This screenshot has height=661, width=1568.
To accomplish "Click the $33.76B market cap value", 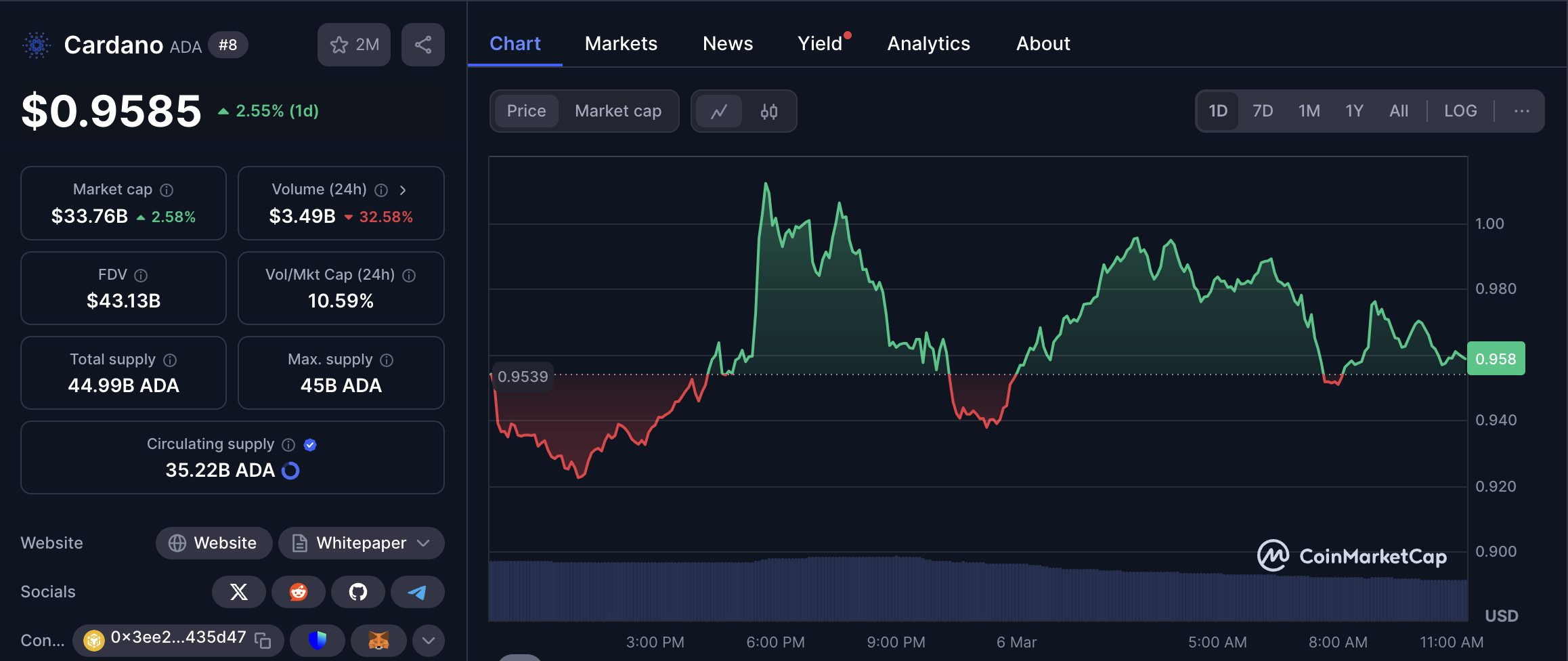I will 89,217.
